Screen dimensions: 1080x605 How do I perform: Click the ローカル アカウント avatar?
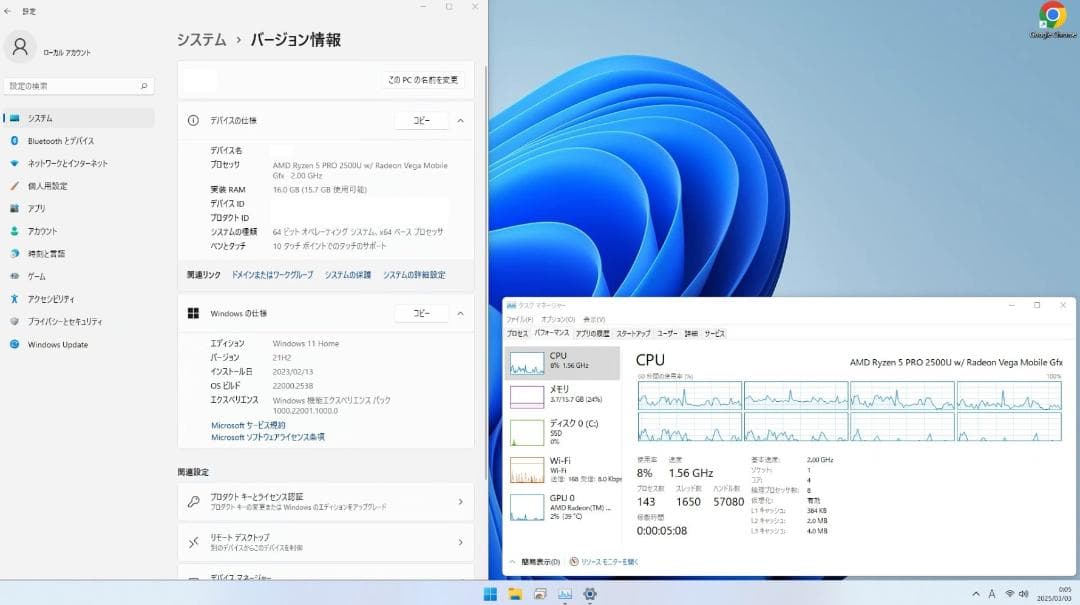[x=20, y=47]
